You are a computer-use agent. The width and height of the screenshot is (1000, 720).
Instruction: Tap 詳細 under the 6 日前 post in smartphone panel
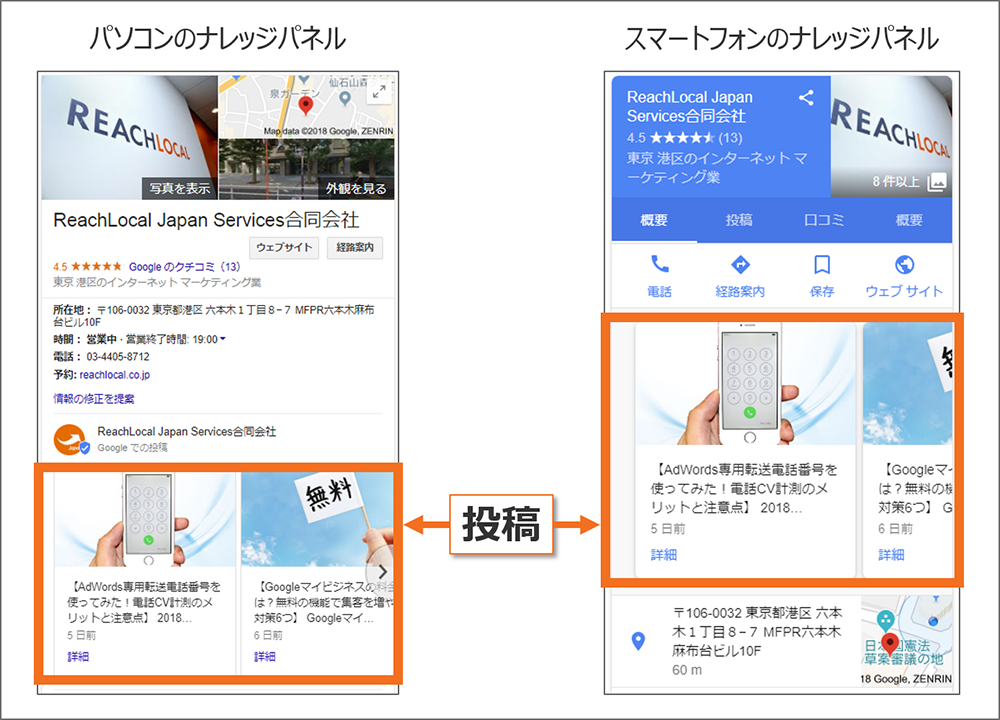(891, 554)
